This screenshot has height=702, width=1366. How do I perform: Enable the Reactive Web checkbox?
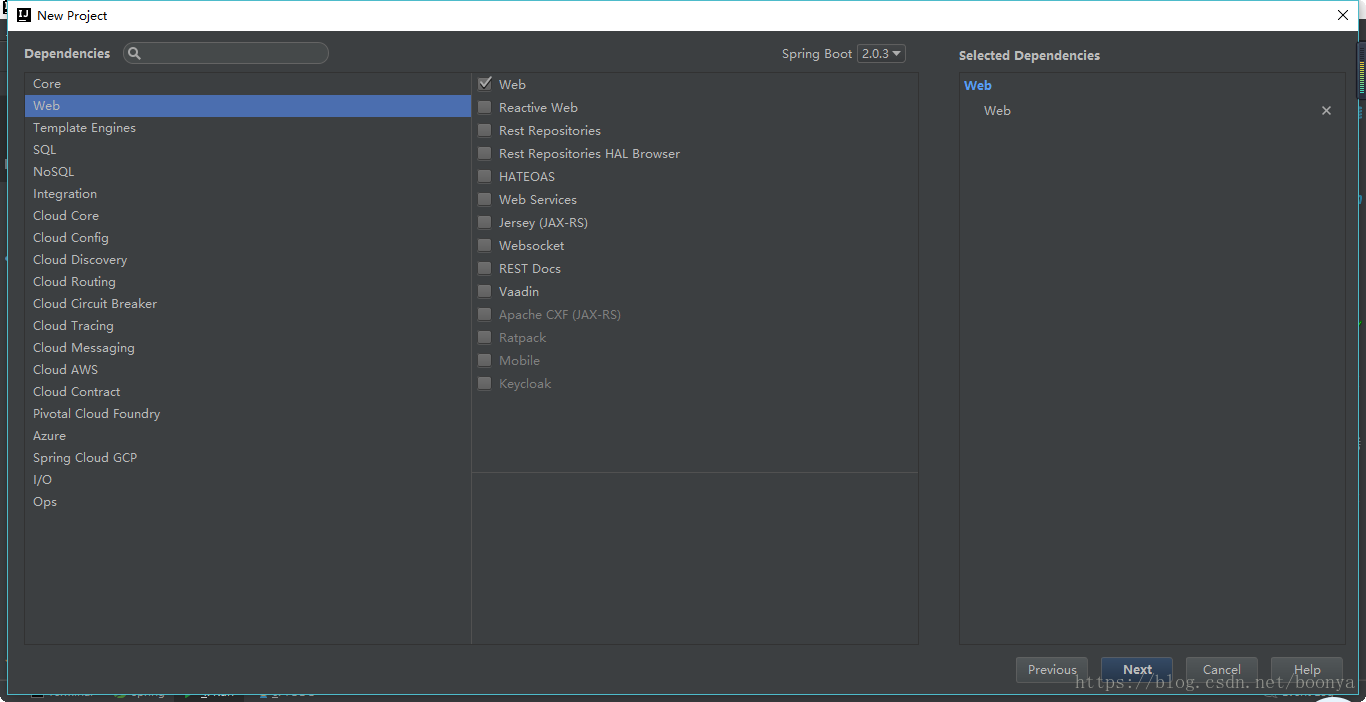(x=485, y=107)
